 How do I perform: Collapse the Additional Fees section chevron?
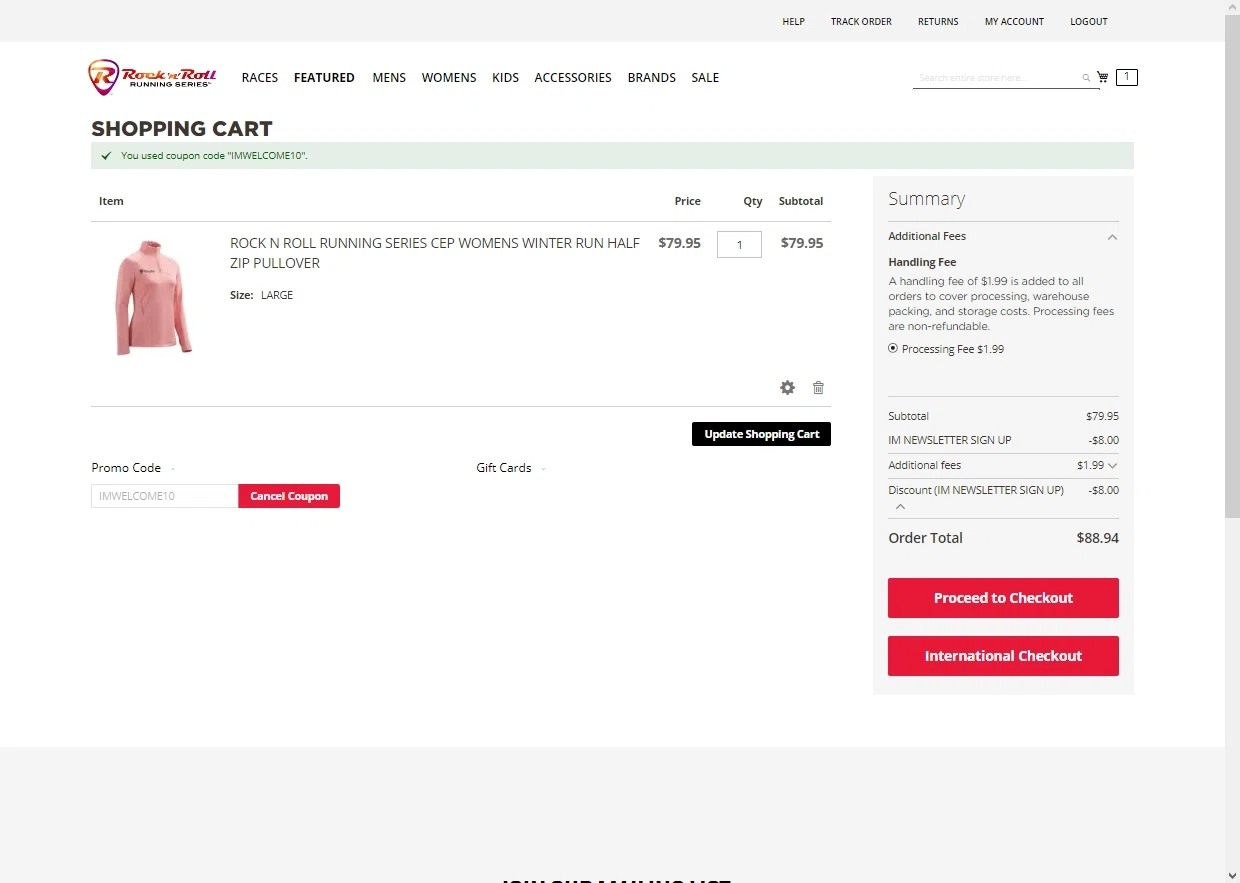point(1112,237)
